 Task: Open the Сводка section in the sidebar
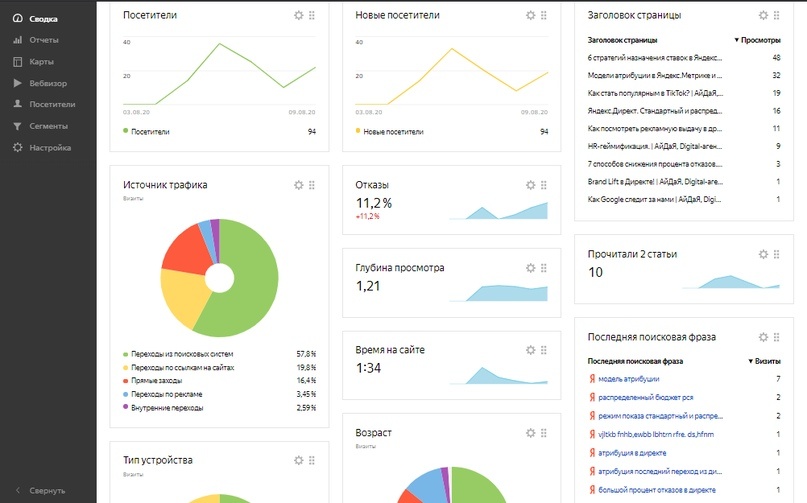[x=43, y=19]
